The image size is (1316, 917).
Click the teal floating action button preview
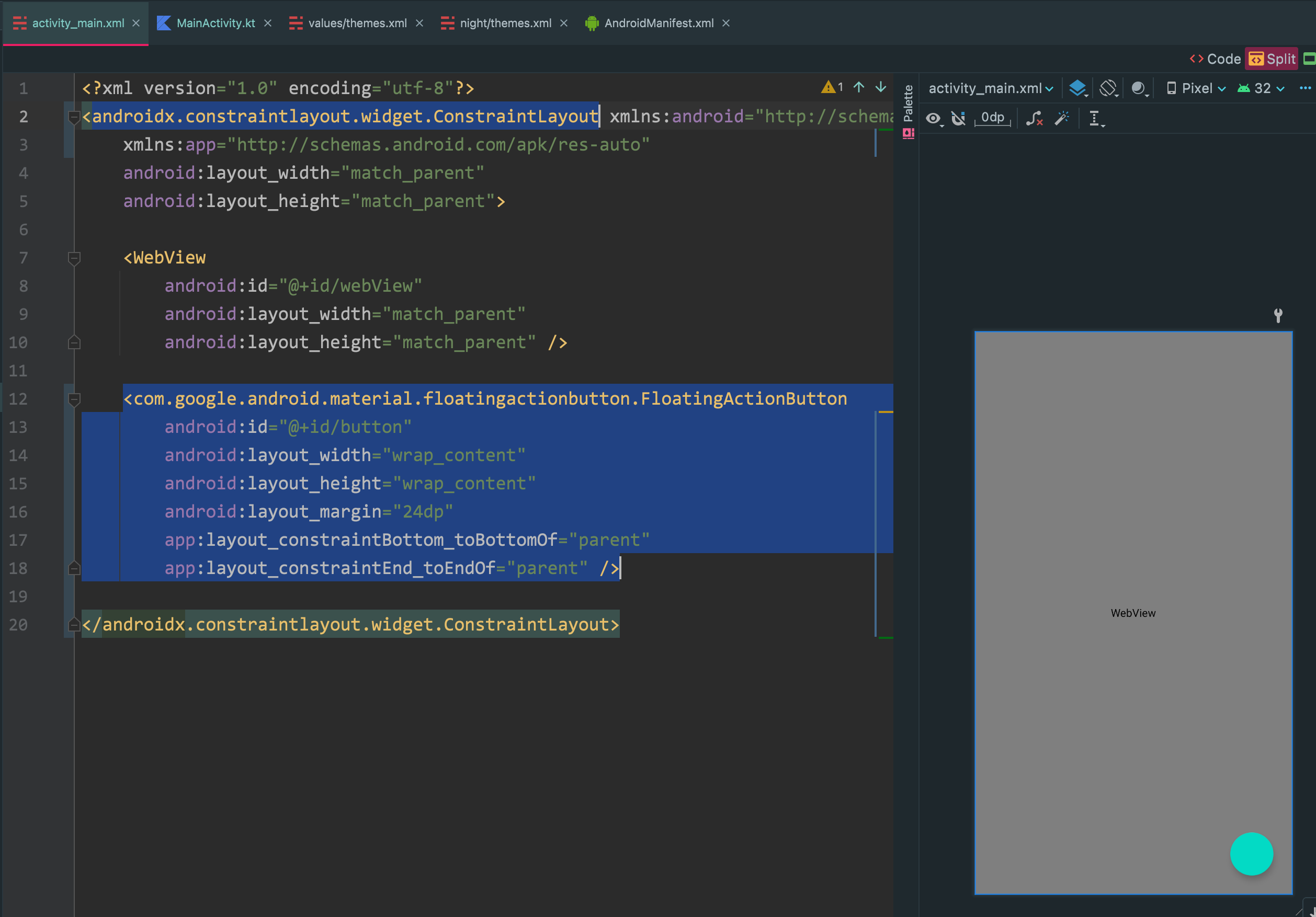pyautogui.click(x=1251, y=853)
